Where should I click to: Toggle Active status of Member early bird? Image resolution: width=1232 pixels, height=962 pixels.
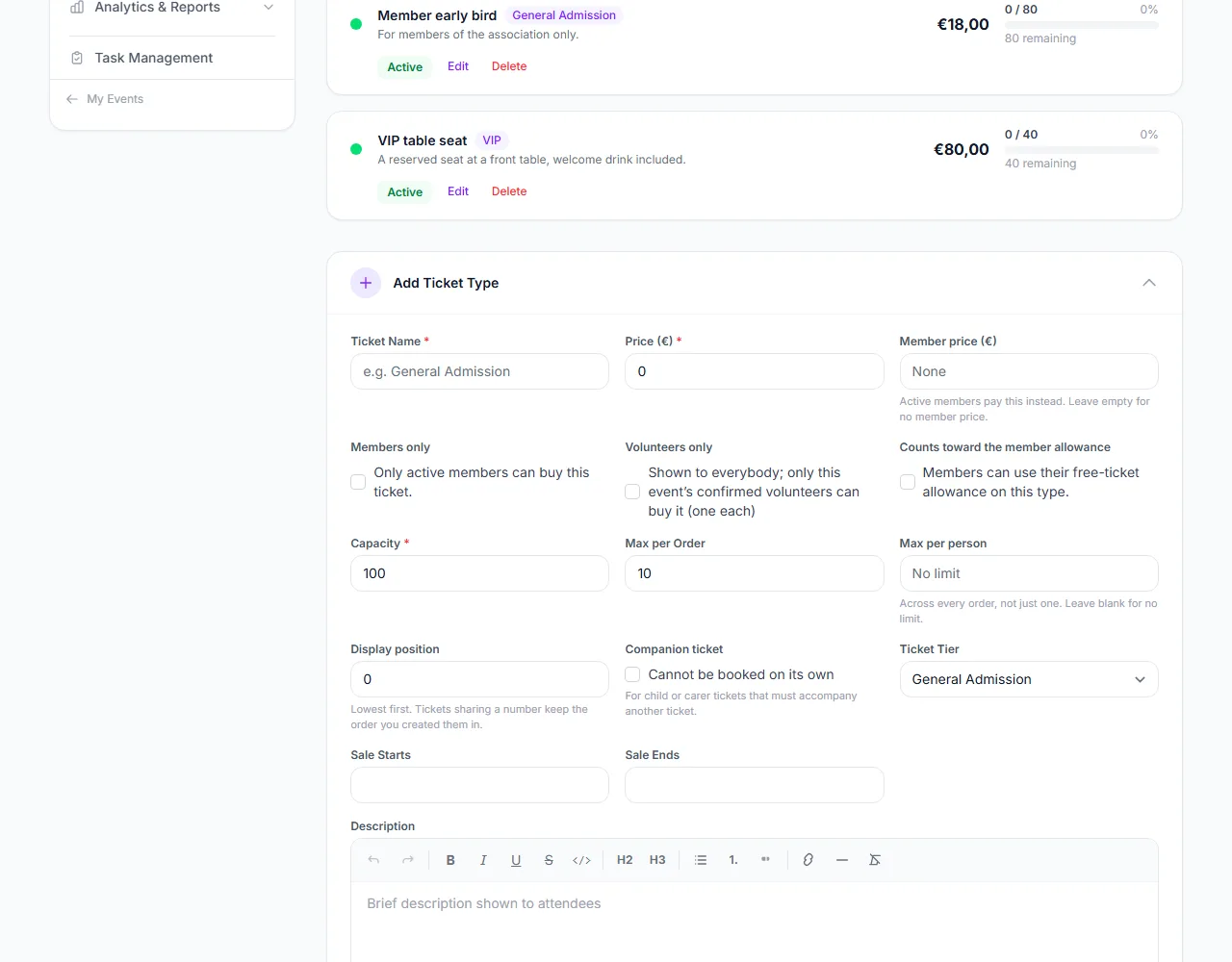pos(405,67)
